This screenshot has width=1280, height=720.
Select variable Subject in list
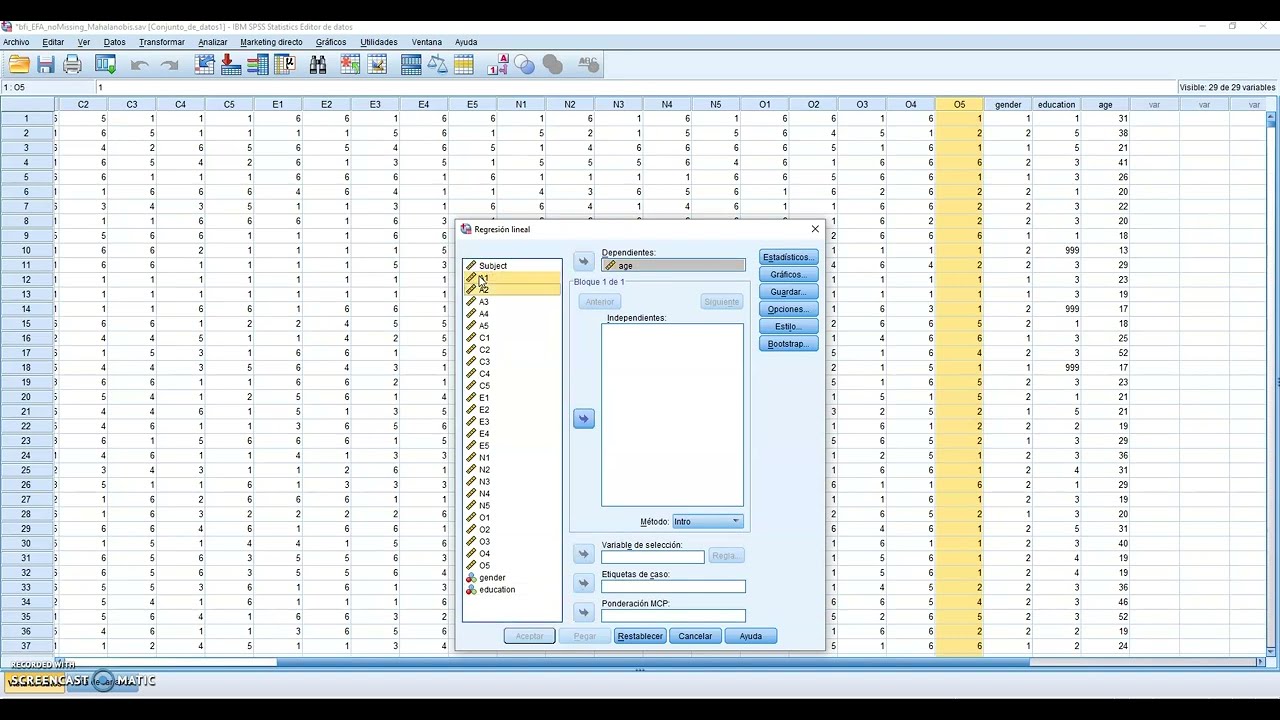click(x=511, y=266)
